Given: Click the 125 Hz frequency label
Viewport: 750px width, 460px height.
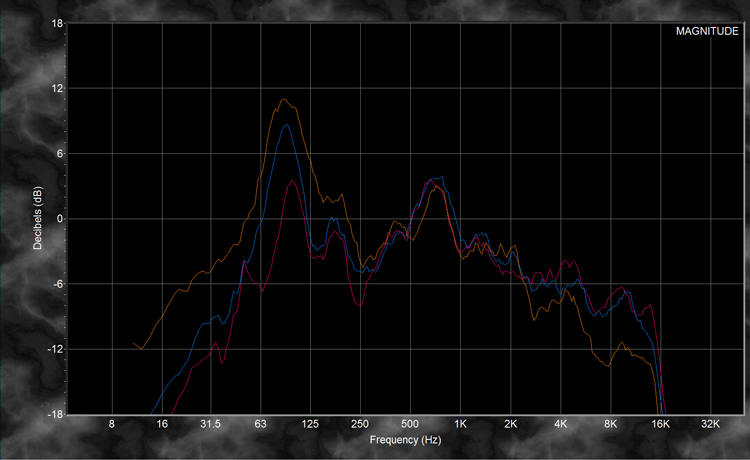Looking at the screenshot, I should point(310,424).
